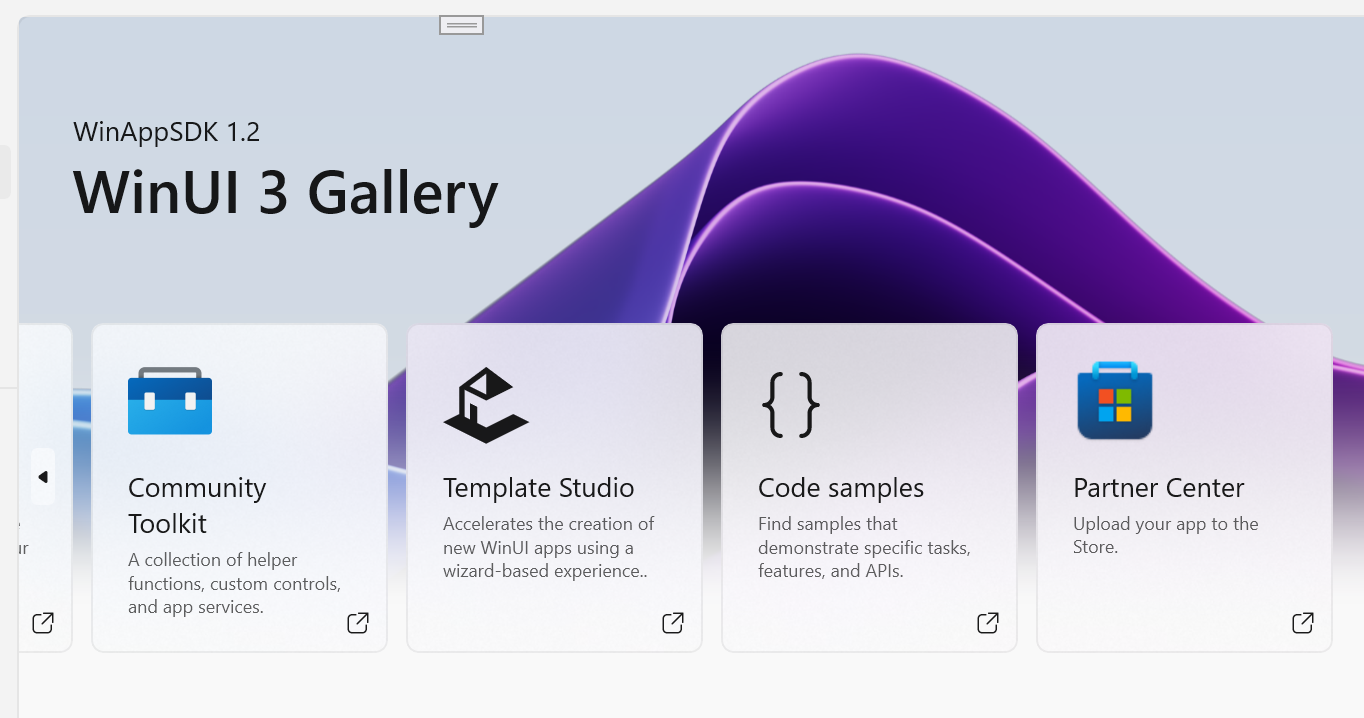Click the carousel previous arrow
Screen dimensions: 1364x718
pos(42,477)
